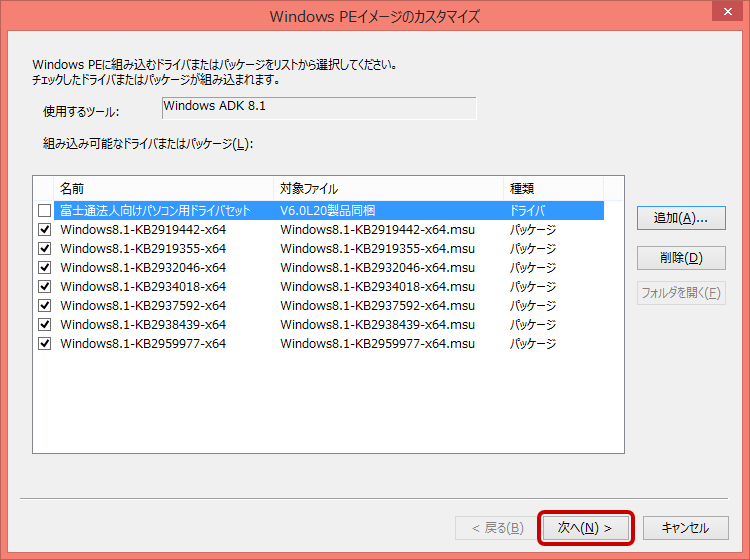Select the Windows8.1-KB2932046-x64.msu file cell

point(377,267)
